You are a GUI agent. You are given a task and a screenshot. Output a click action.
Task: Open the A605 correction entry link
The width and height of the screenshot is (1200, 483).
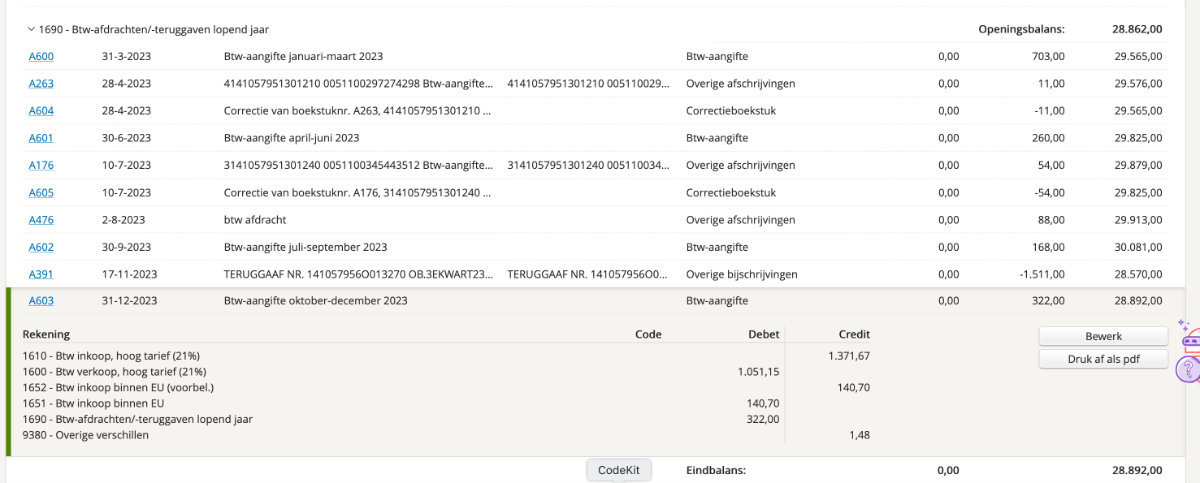[41, 192]
